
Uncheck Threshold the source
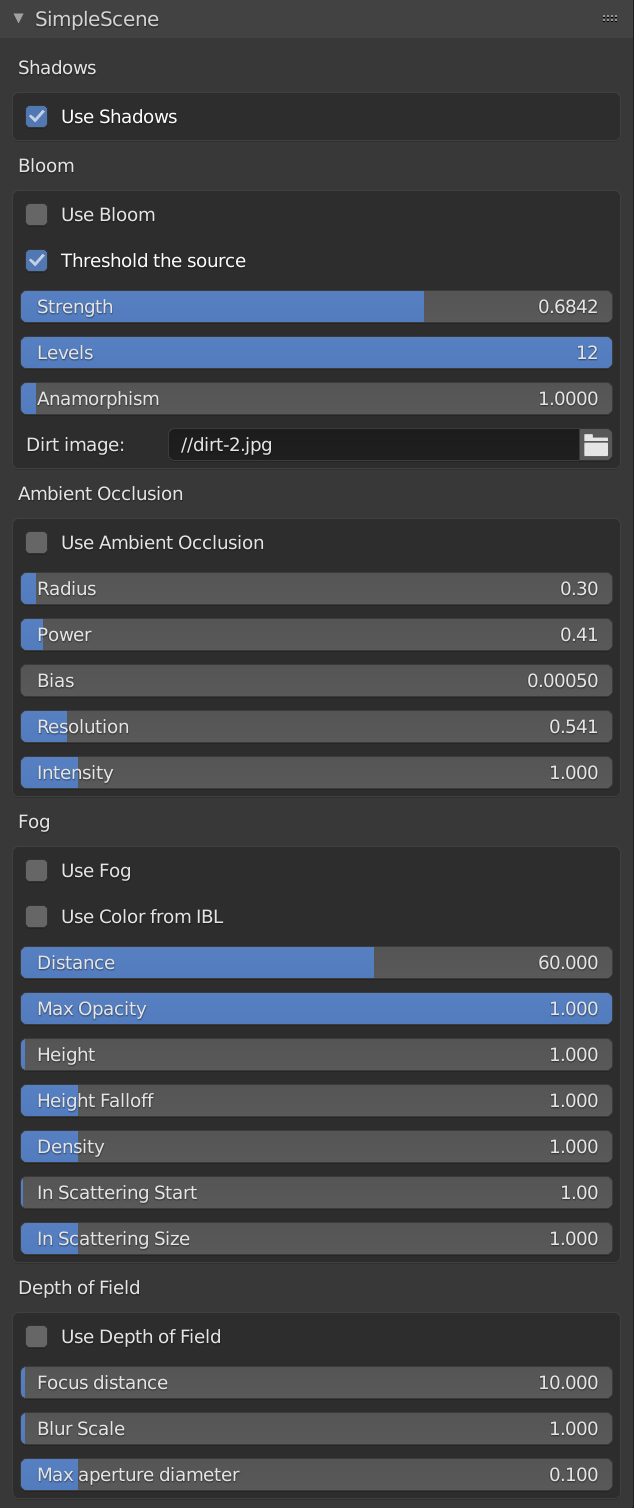click(x=36, y=260)
